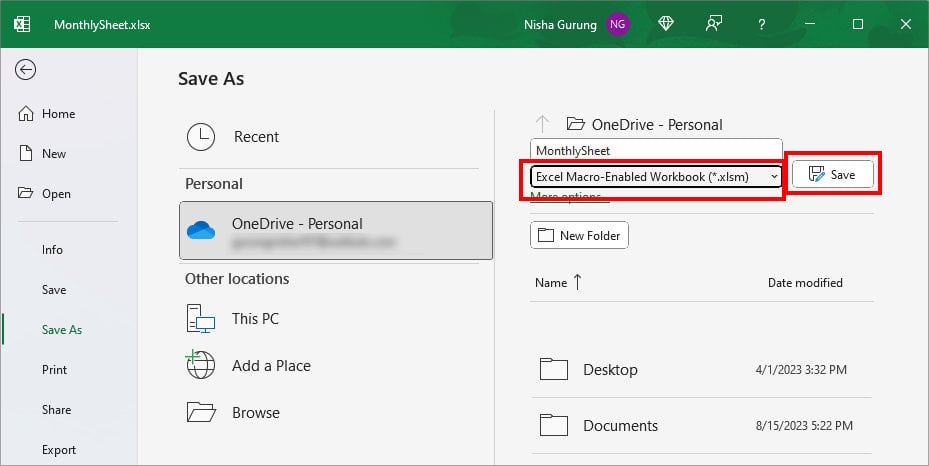This screenshot has width=929, height=466.
Task: Sort the list by Name column
Action: coord(558,282)
